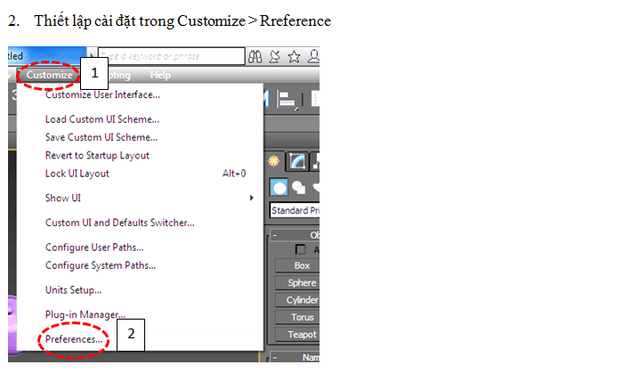640x373 pixels.
Task: Click the Favorites star icon
Action: point(294,56)
